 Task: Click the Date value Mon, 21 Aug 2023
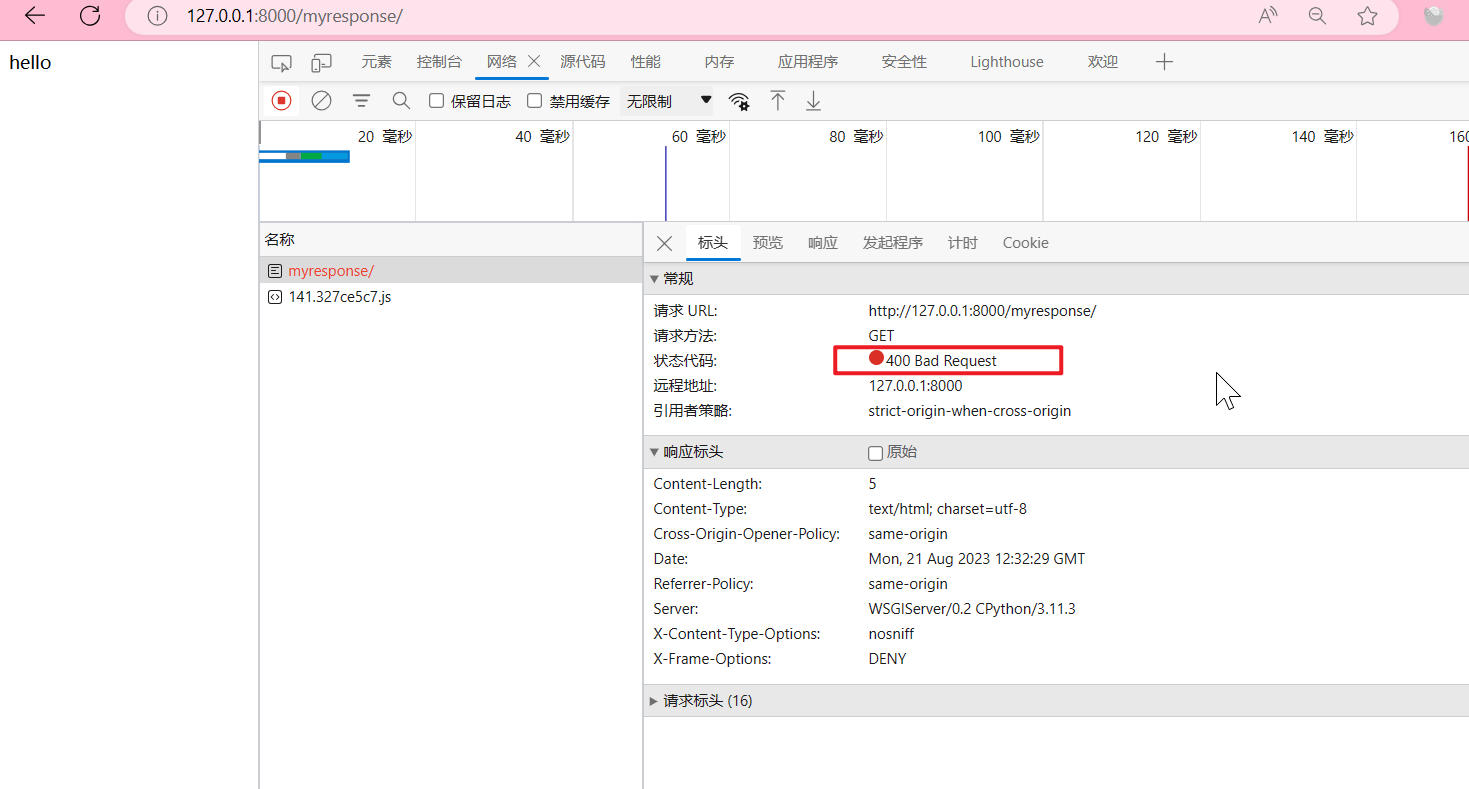pos(976,559)
